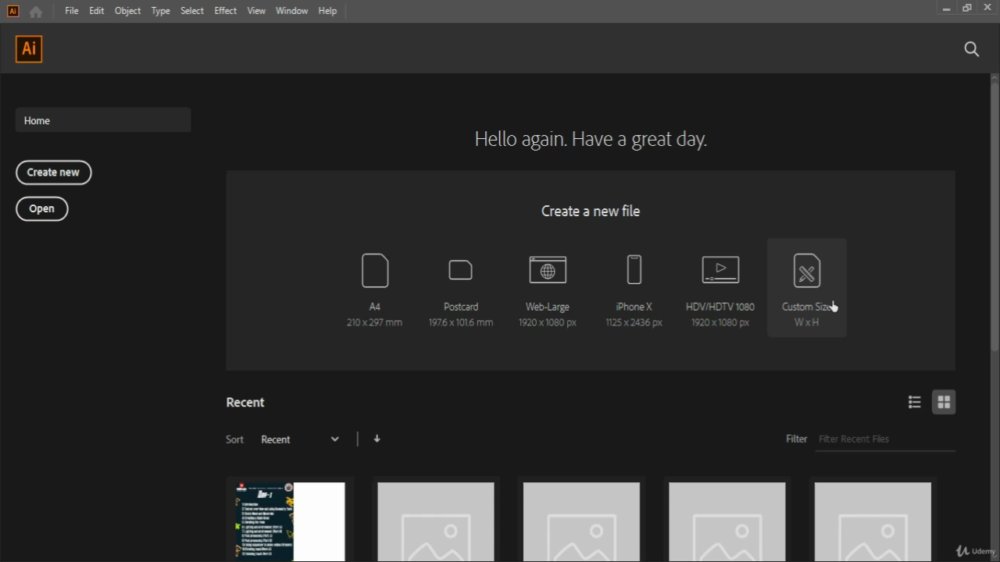Click the Open button

42,209
